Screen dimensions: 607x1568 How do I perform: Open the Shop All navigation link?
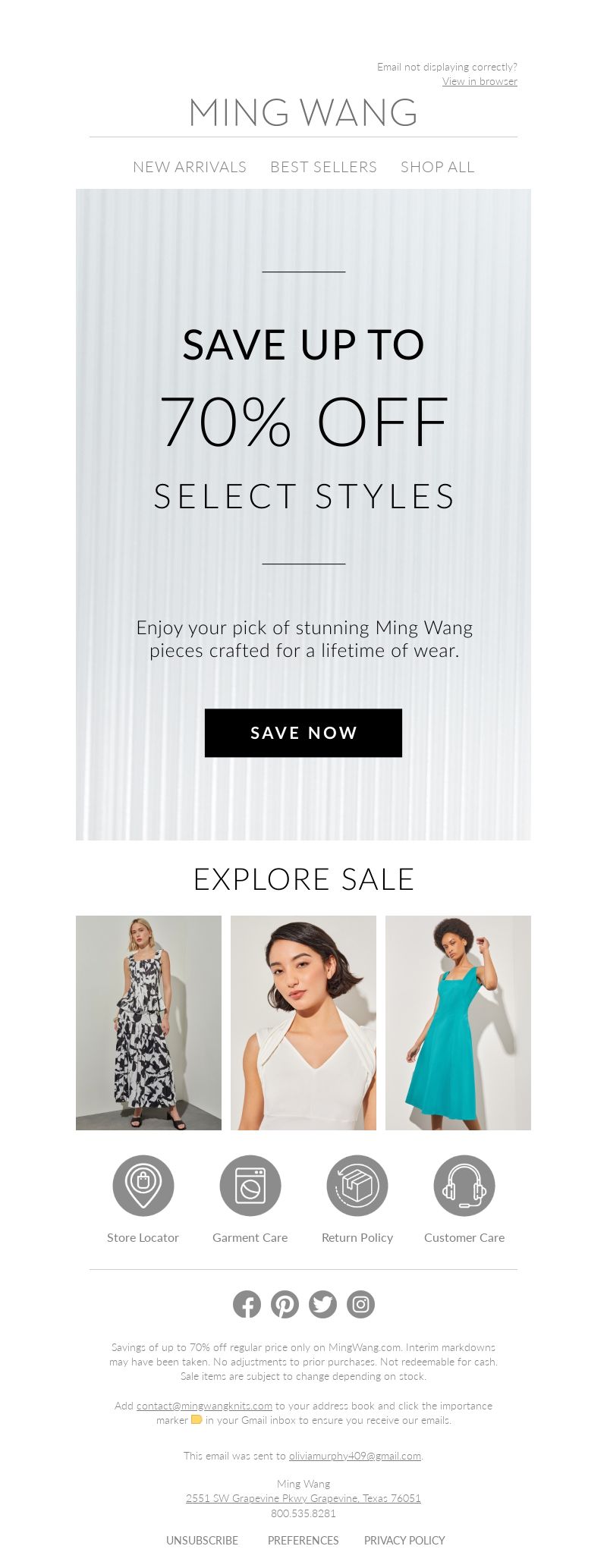pos(438,167)
